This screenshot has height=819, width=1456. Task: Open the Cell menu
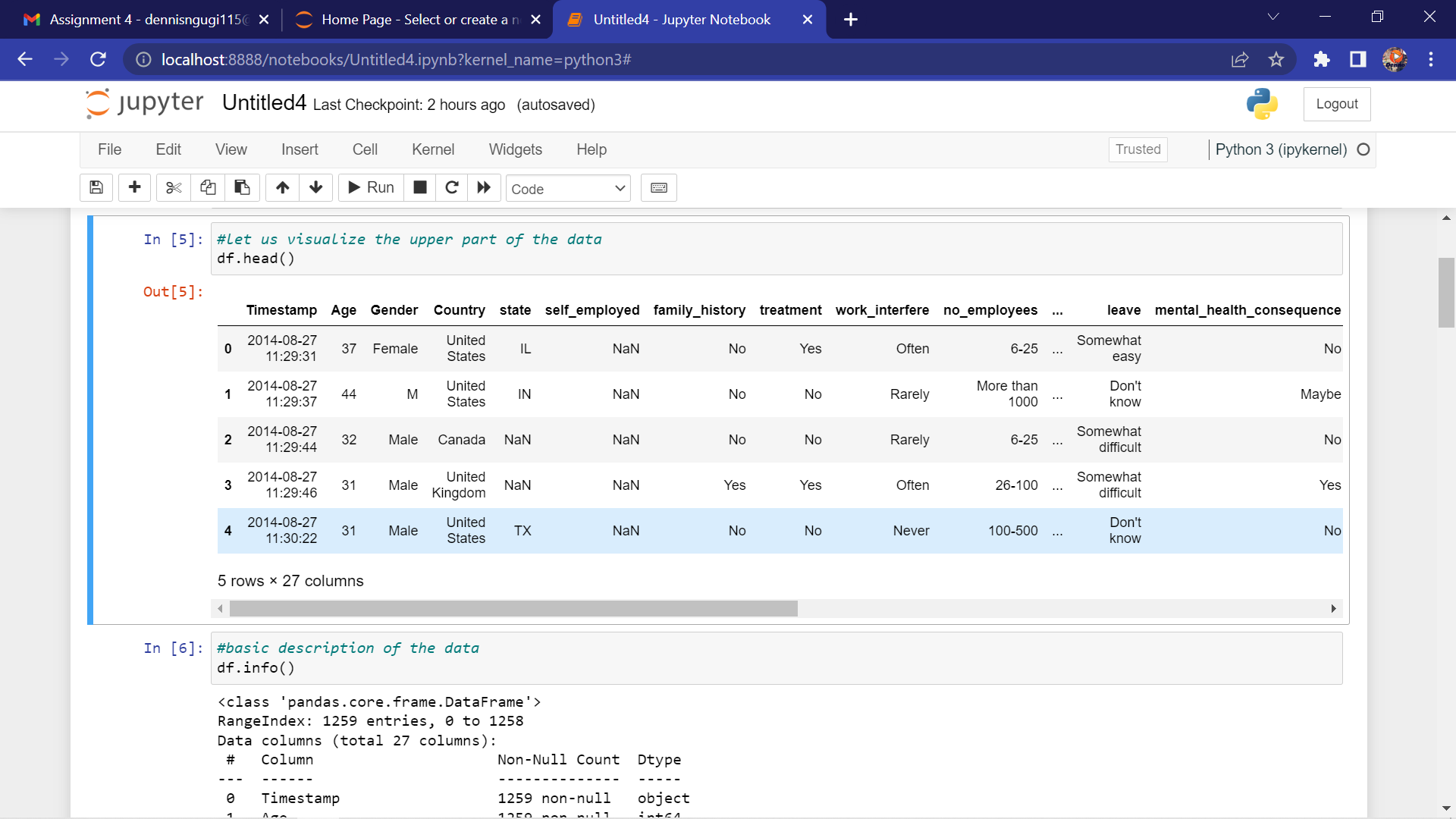pyautogui.click(x=365, y=149)
